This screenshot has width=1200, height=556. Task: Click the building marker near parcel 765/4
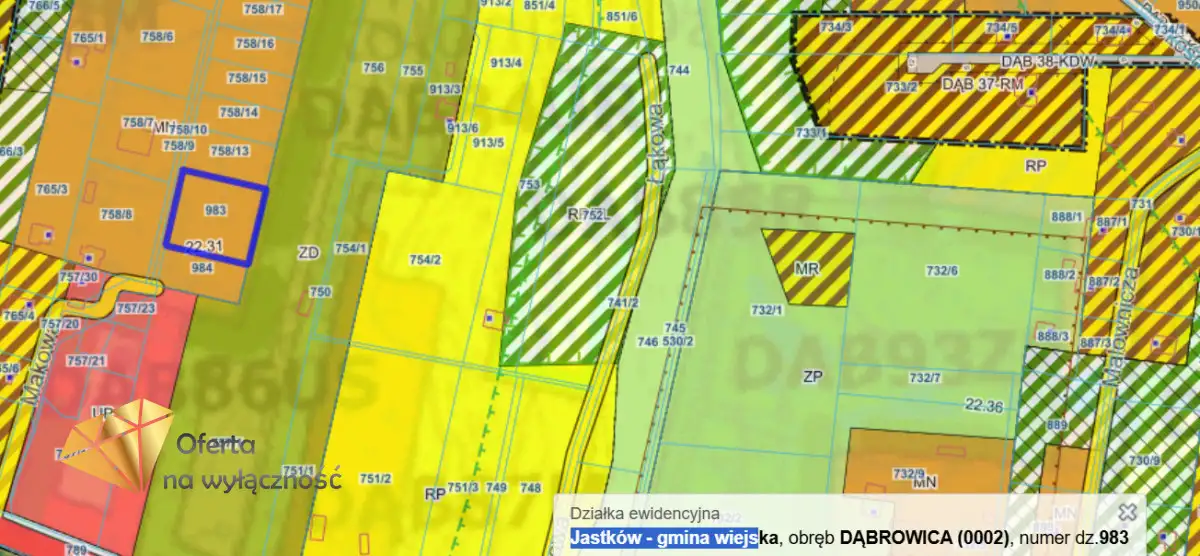(x=28, y=304)
